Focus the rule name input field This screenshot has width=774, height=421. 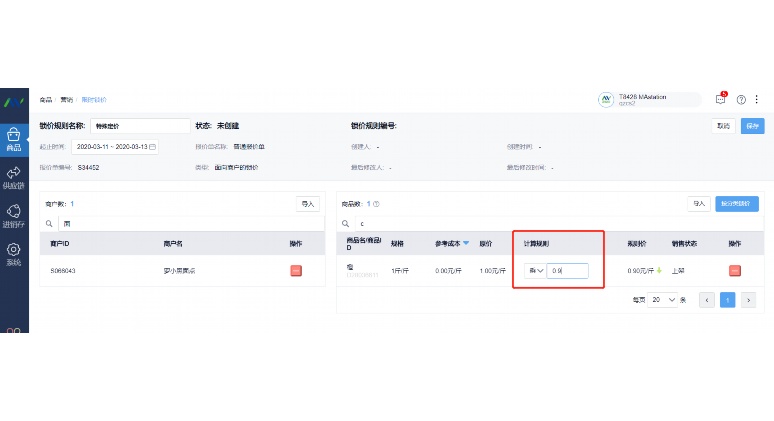[140, 126]
